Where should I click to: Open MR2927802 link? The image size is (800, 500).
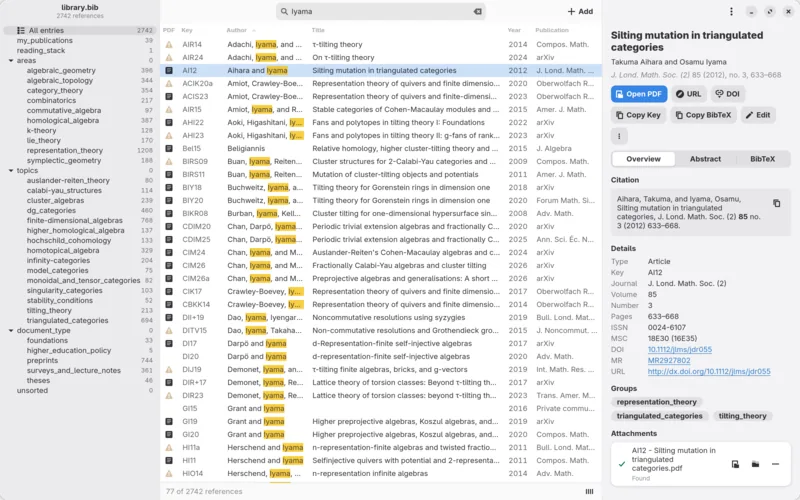point(669,360)
